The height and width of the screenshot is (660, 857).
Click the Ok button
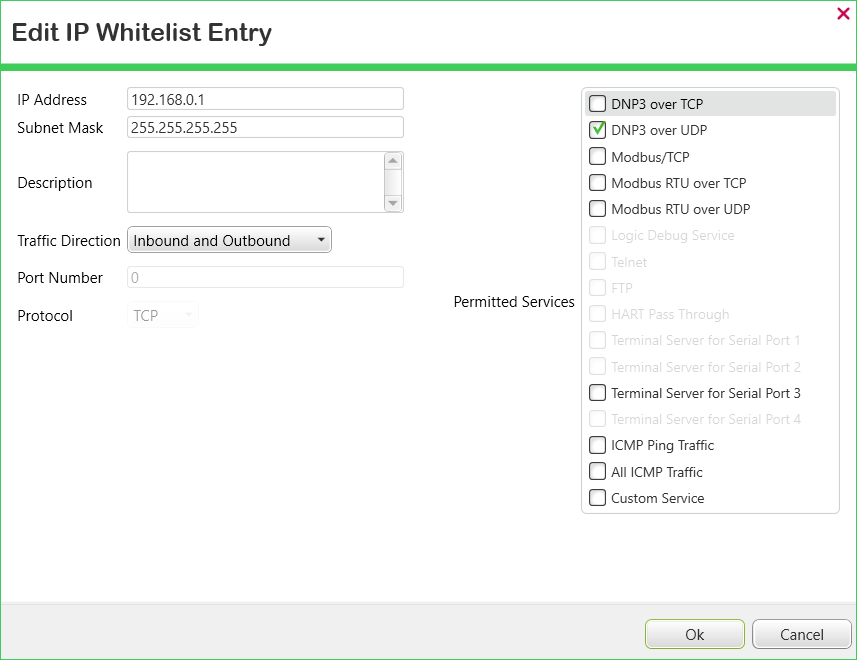695,634
